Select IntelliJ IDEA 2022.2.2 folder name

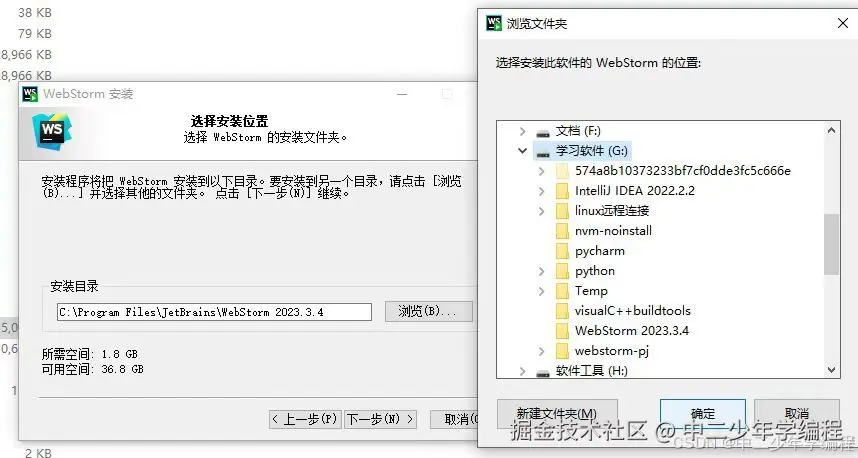pyautogui.click(x=635, y=191)
